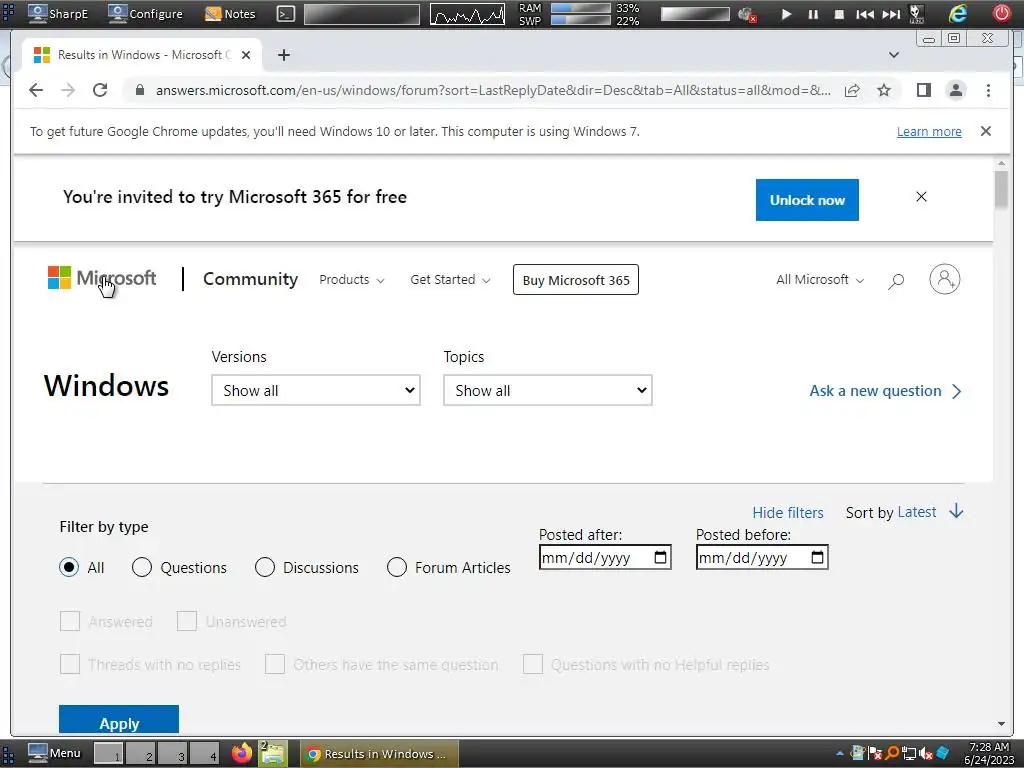Reverse sort direction with the down arrow
This screenshot has width=1024, height=768.
tap(956, 511)
